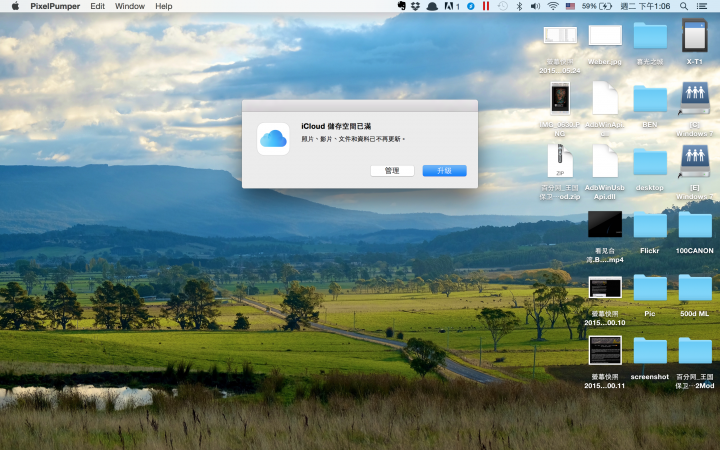Select the [C] Windows 7 network drive
720x450 pixels.
694,98
